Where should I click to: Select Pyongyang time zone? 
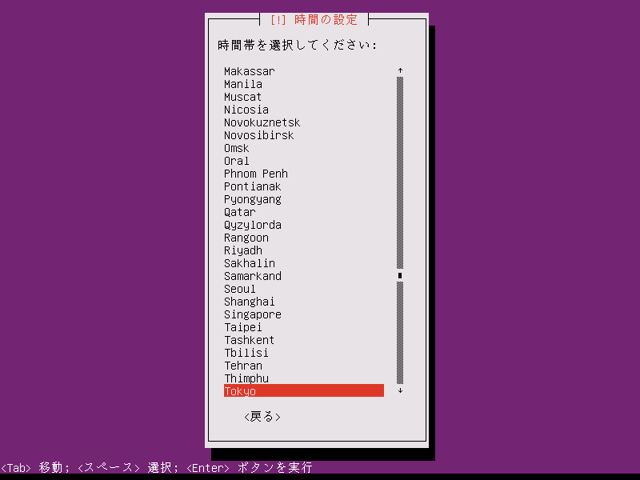click(304, 199)
